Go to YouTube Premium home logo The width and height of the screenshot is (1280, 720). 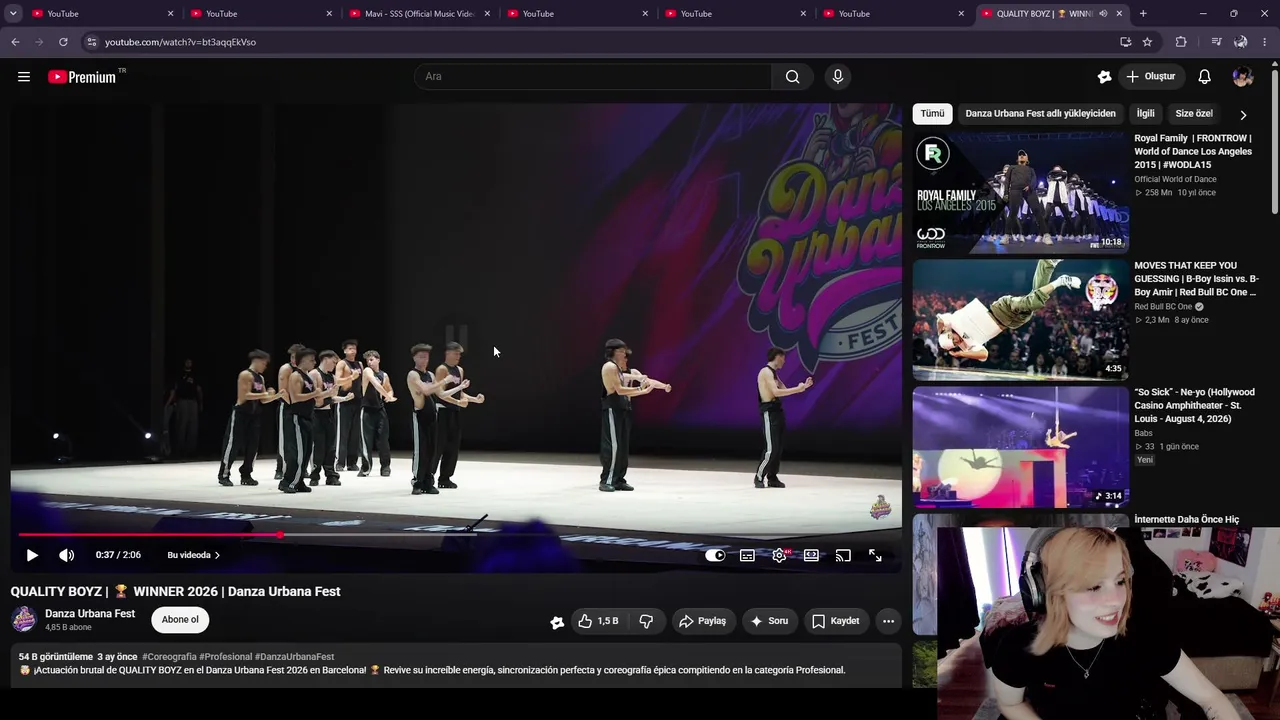coord(82,77)
